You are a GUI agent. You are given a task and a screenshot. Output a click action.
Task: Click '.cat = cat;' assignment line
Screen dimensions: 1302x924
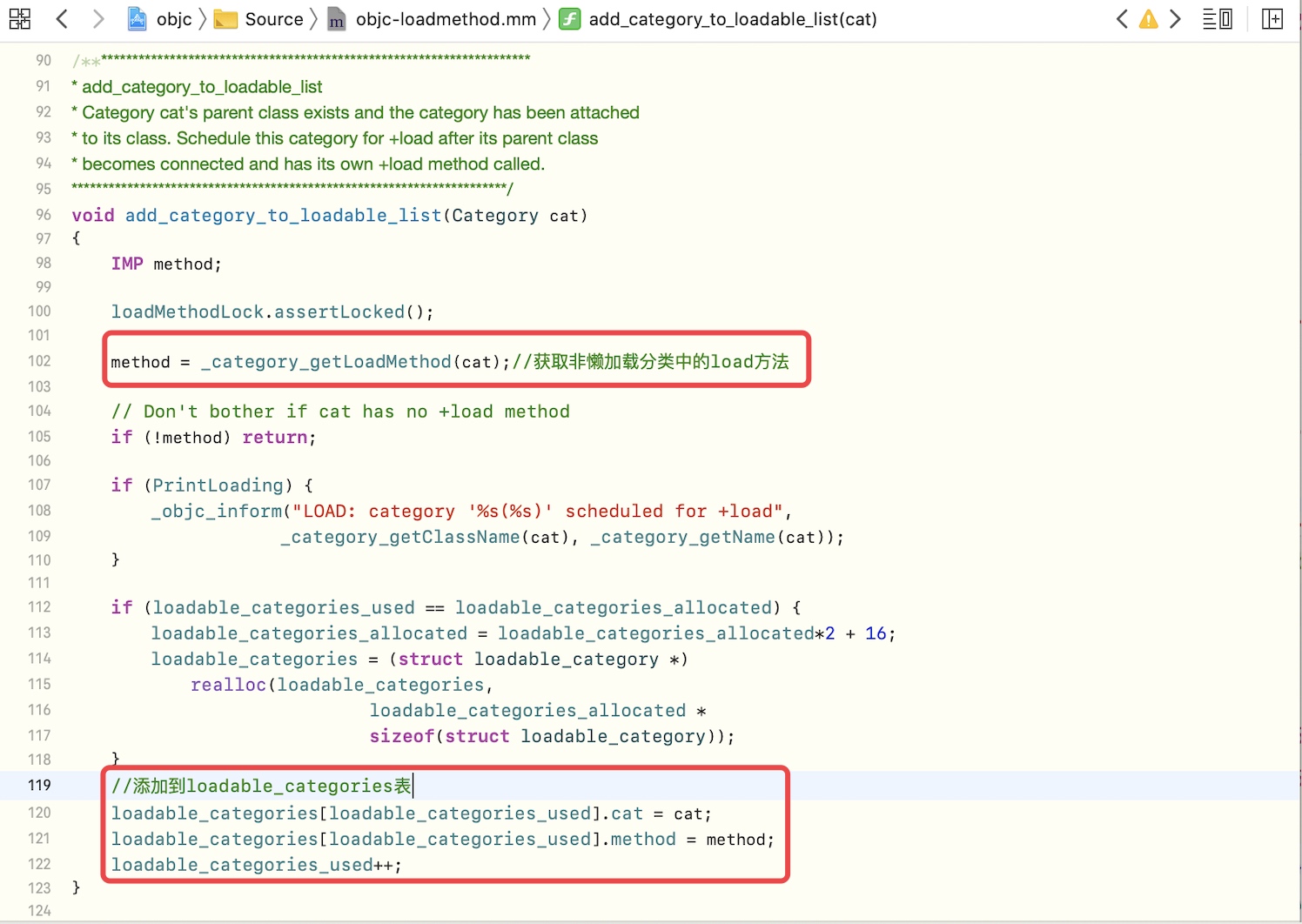pyautogui.click(x=412, y=814)
